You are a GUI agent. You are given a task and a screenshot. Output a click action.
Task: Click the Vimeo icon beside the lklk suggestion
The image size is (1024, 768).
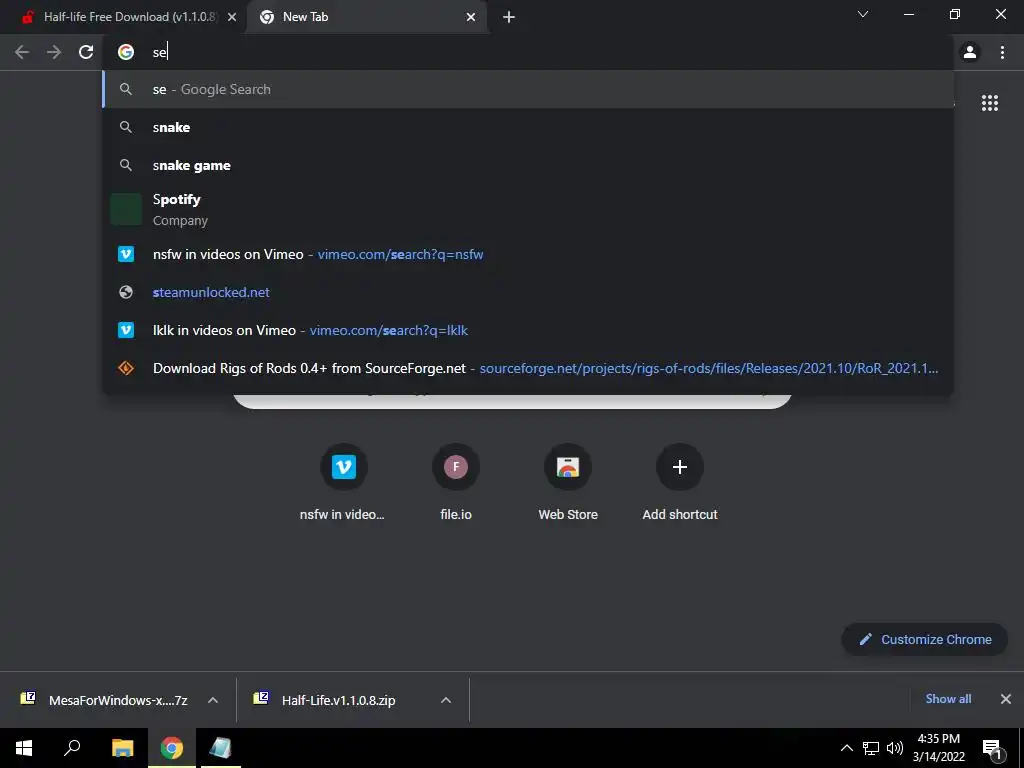pyautogui.click(x=126, y=330)
